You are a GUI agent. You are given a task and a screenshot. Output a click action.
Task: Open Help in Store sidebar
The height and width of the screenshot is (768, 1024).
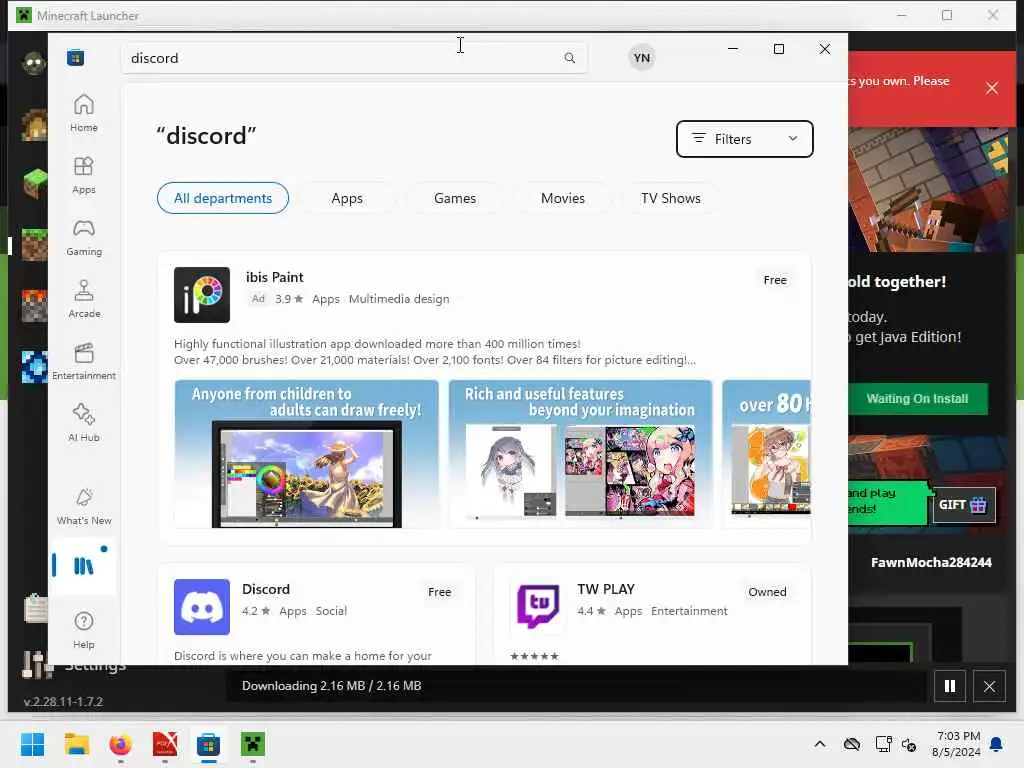pos(84,630)
